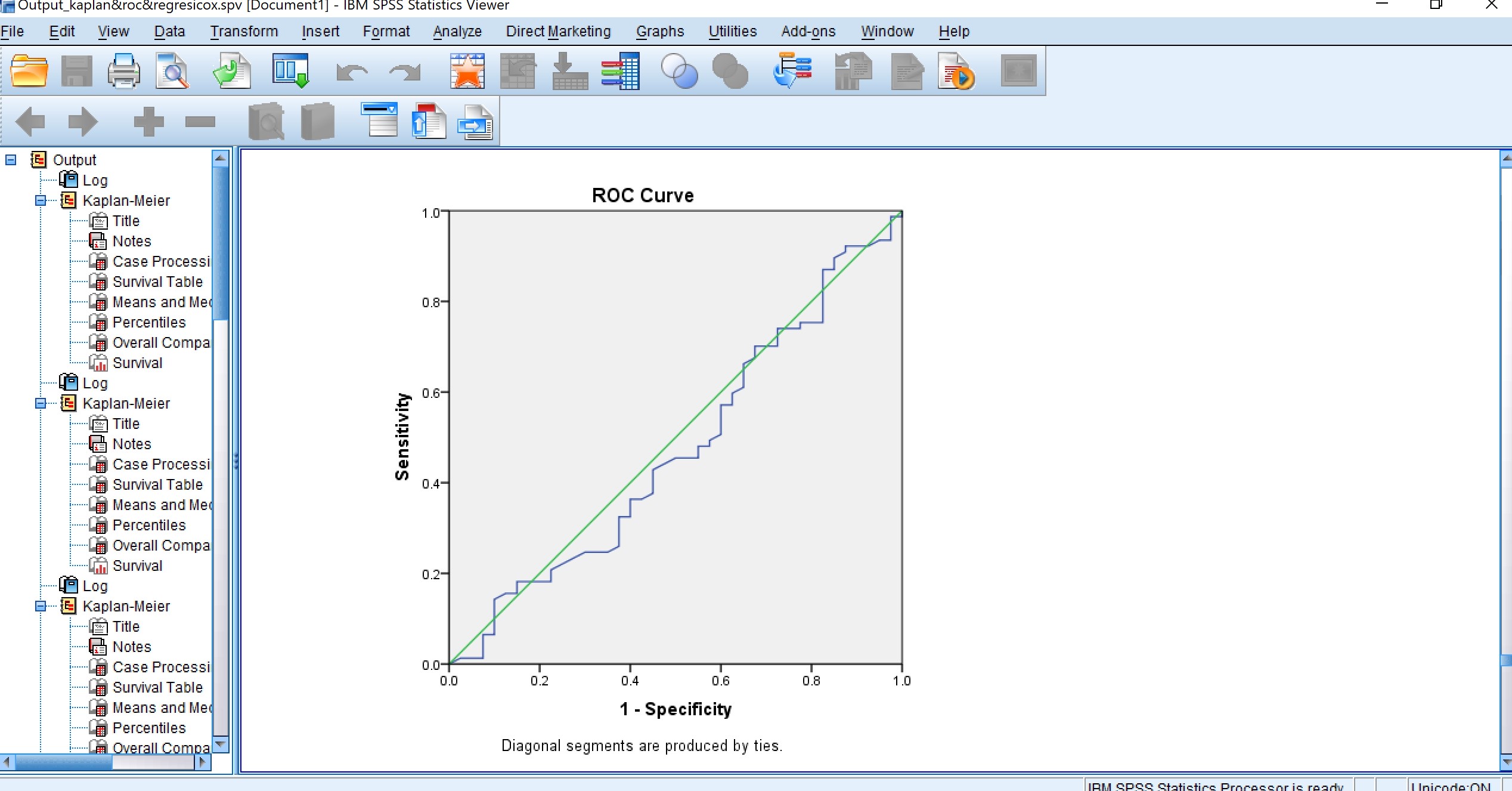This screenshot has width=1512, height=791.
Task: Select Percentiles under second Kaplan-Meier
Action: [149, 525]
